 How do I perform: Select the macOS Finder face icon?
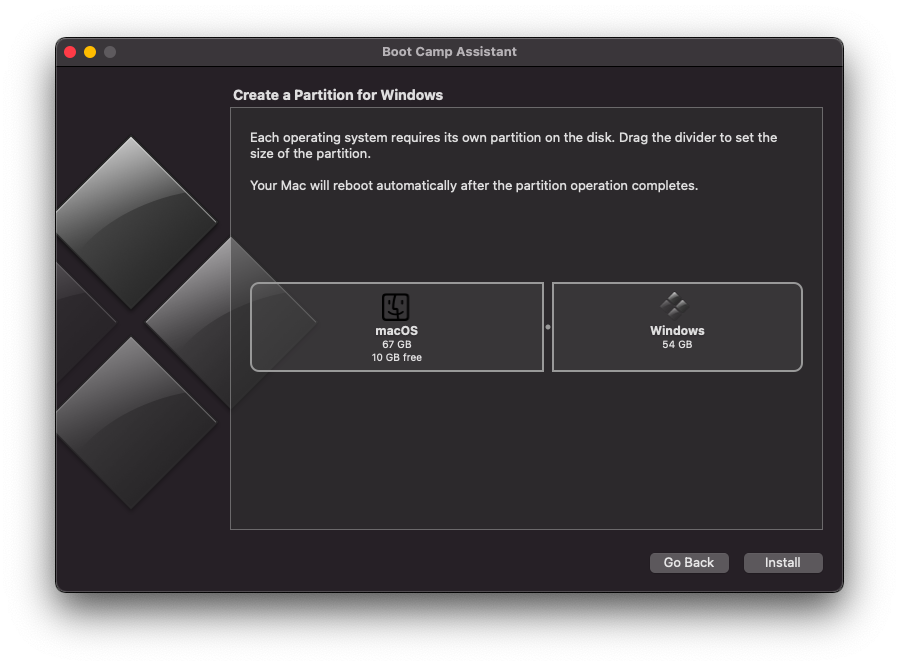396,307
